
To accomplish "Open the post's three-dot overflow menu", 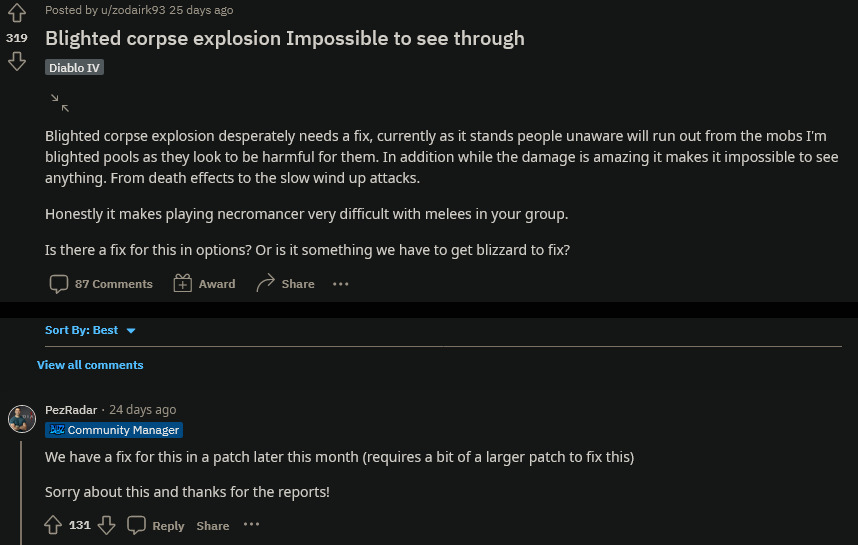I will click(341, 284).
